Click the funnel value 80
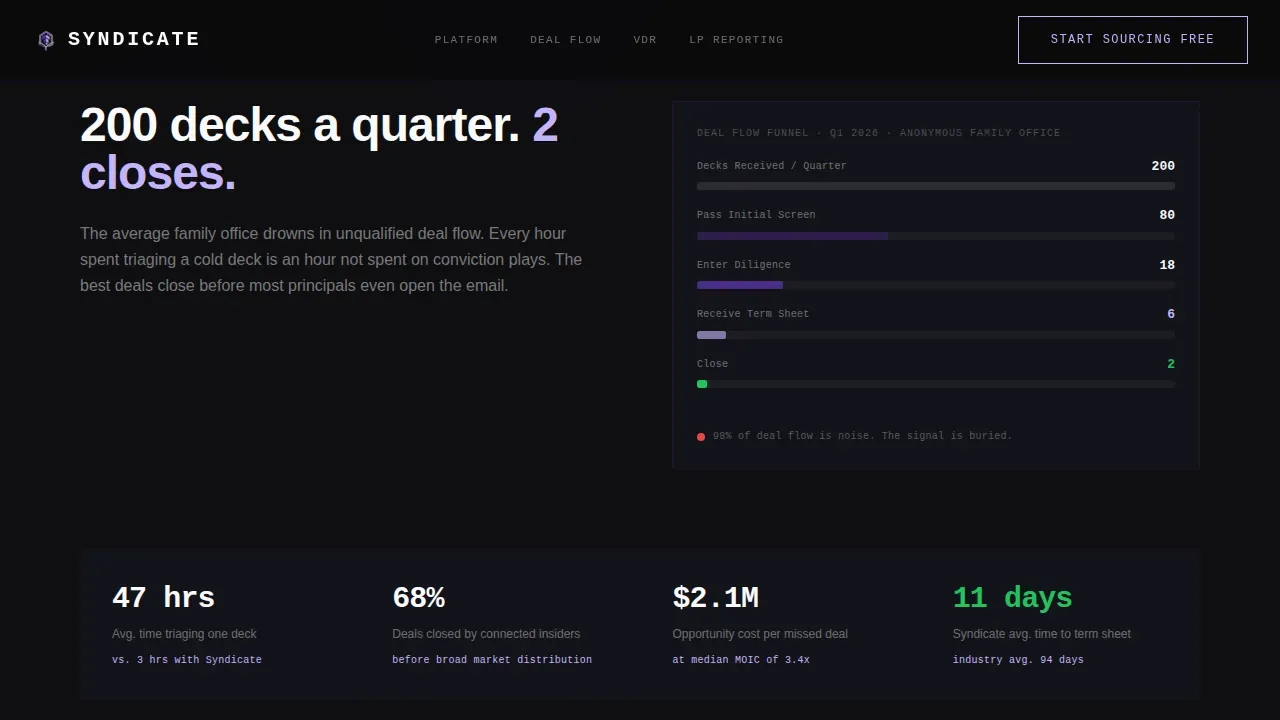 [1167, 215]
